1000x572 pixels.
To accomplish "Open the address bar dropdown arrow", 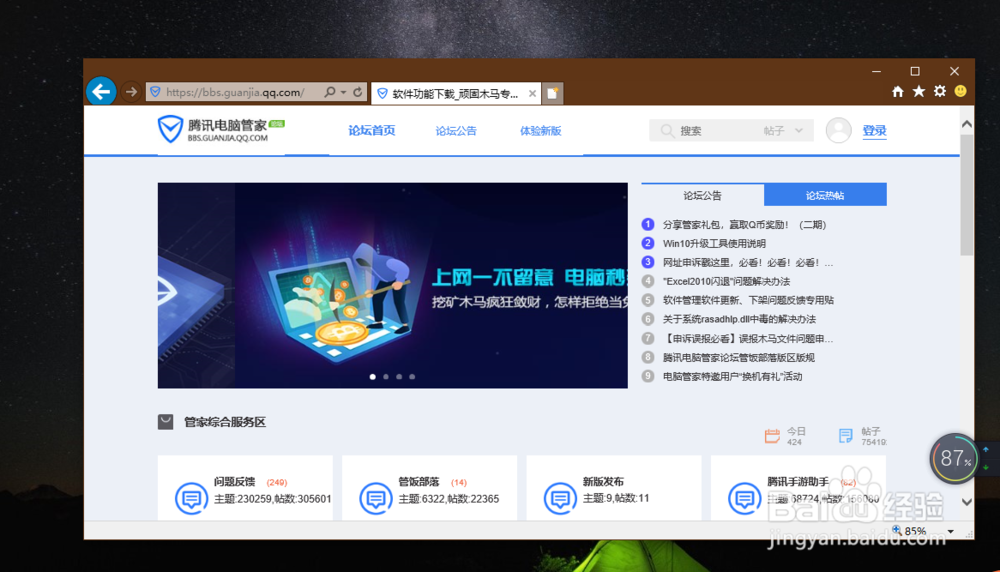I will click(343, 92).
